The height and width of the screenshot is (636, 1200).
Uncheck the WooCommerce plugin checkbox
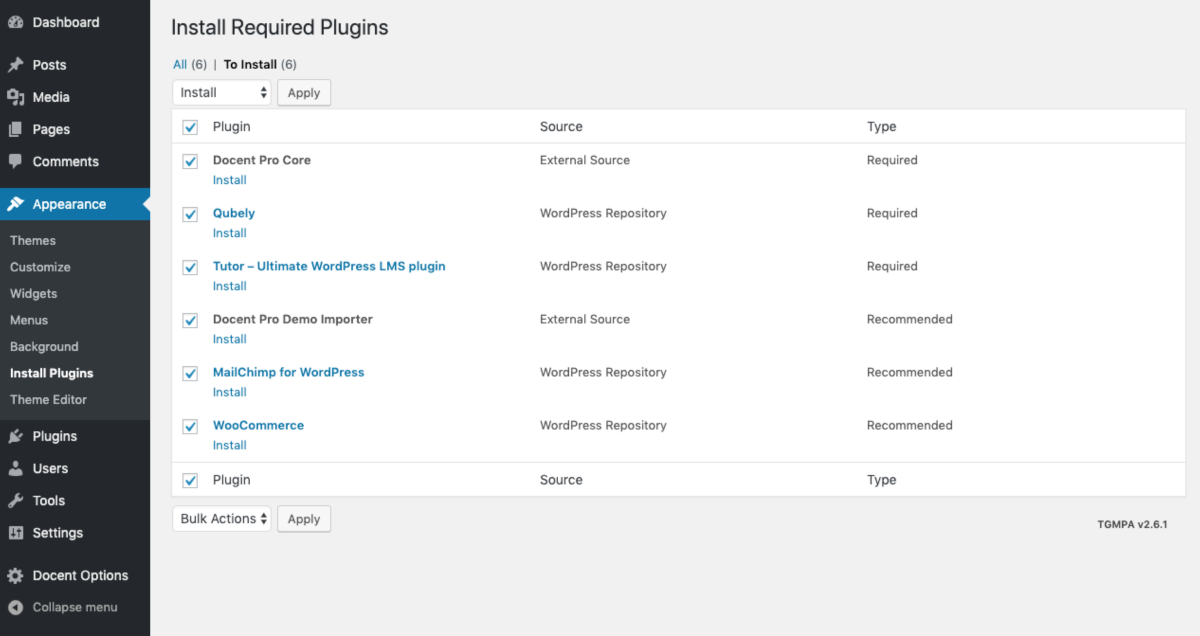(x=190, y=426)
